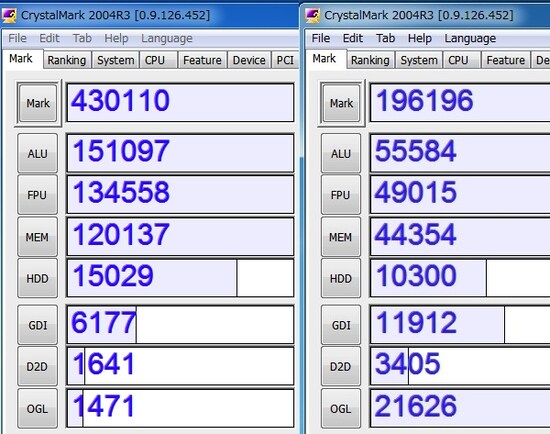The height and width of the screenshot is (434, 550).
Task: Run the D2D benchmark in the right window
Action: [341, 366]
